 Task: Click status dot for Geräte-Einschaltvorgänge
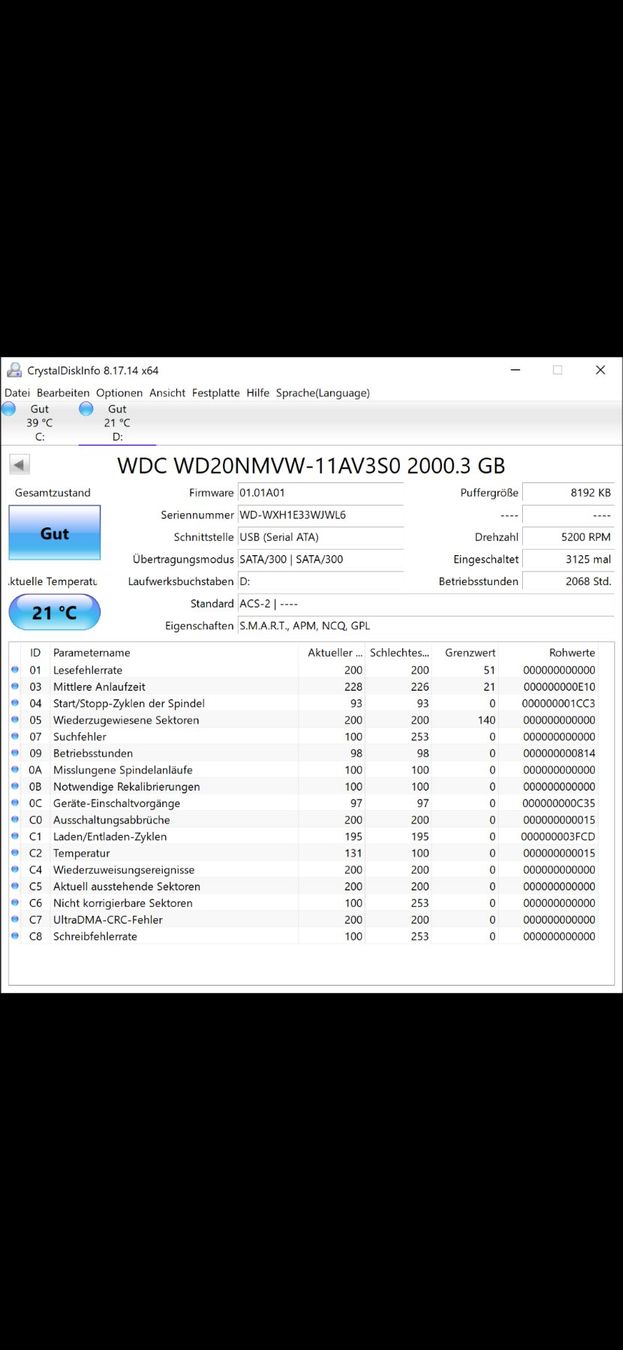[x=15, y=803]
